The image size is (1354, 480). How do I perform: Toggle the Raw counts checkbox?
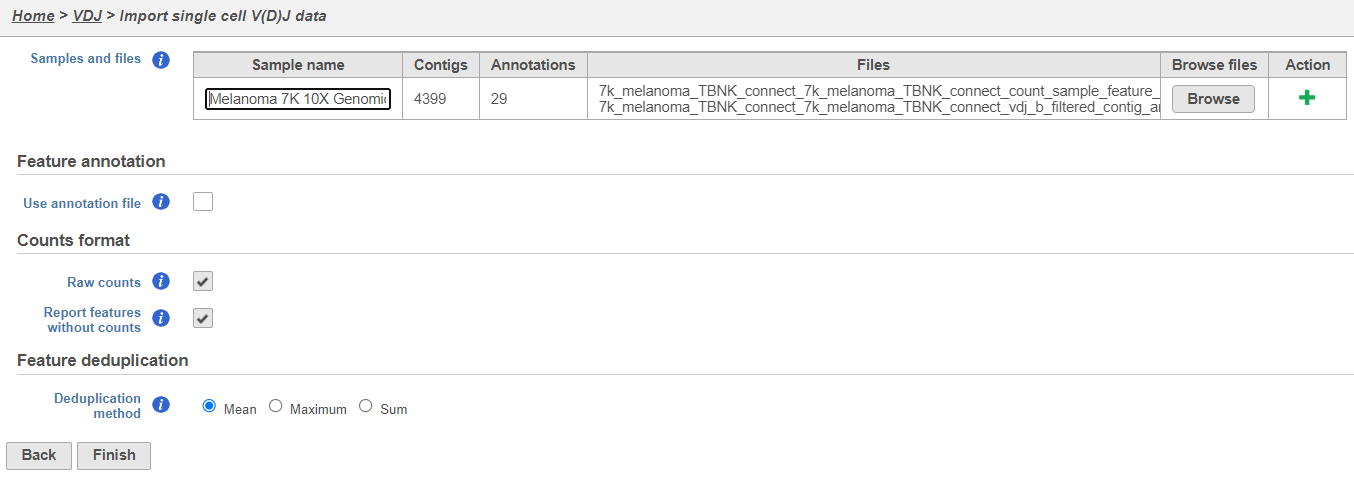203,281
